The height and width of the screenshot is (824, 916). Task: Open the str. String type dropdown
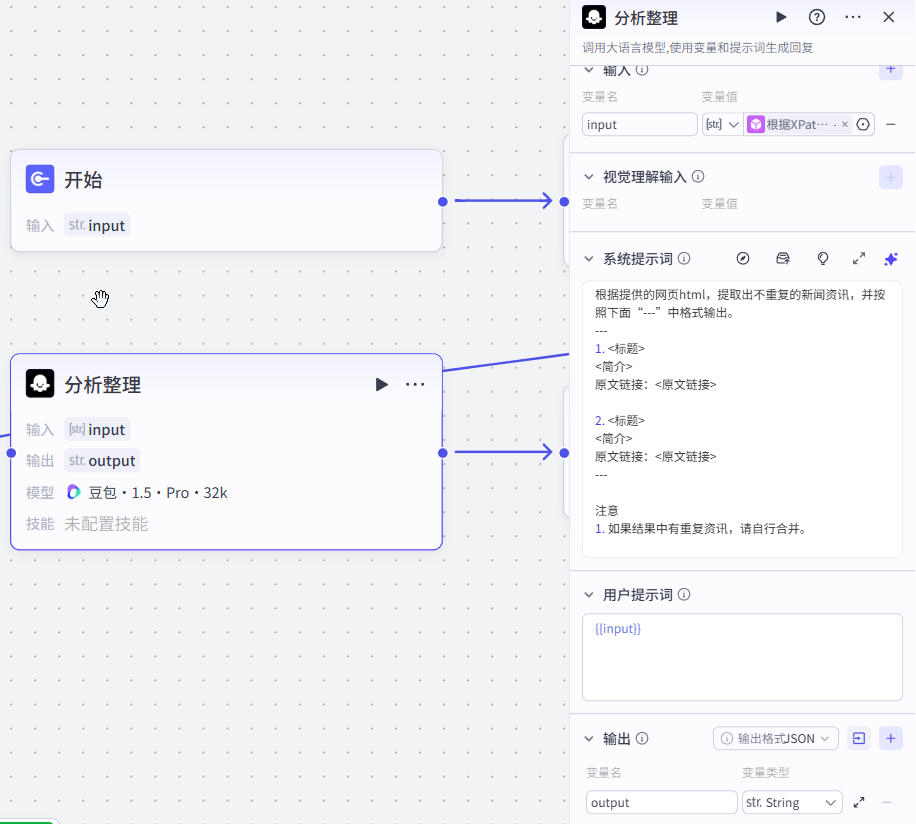792,802
